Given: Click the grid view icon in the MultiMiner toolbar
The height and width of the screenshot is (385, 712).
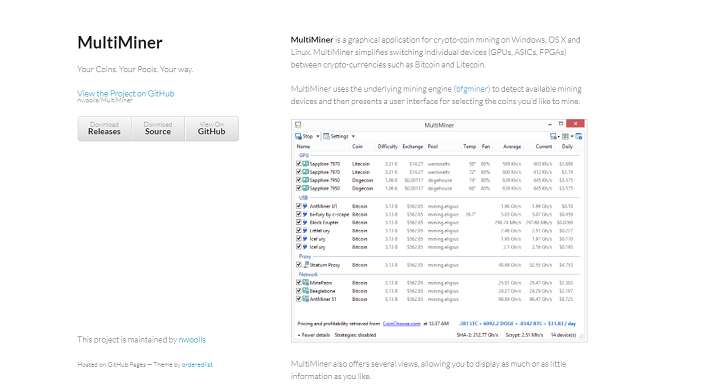Looking at the screenshot, I should [x=565, y=136].
